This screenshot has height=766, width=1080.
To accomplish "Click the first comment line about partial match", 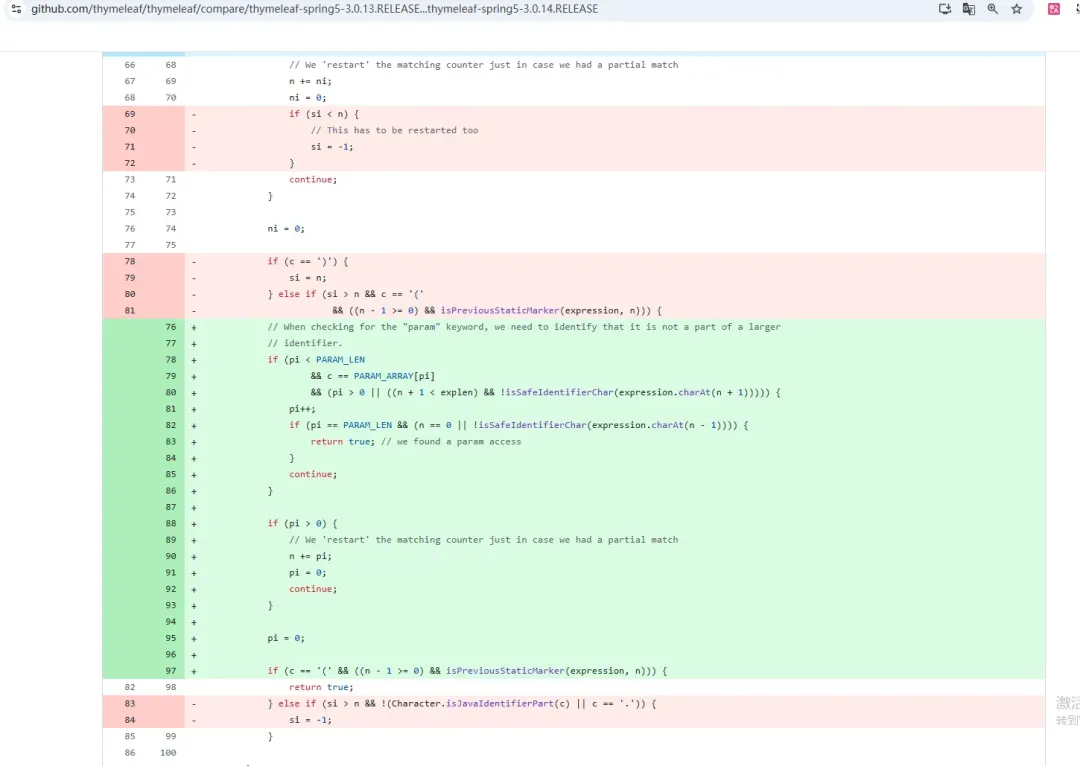I will tap(484, 65).
